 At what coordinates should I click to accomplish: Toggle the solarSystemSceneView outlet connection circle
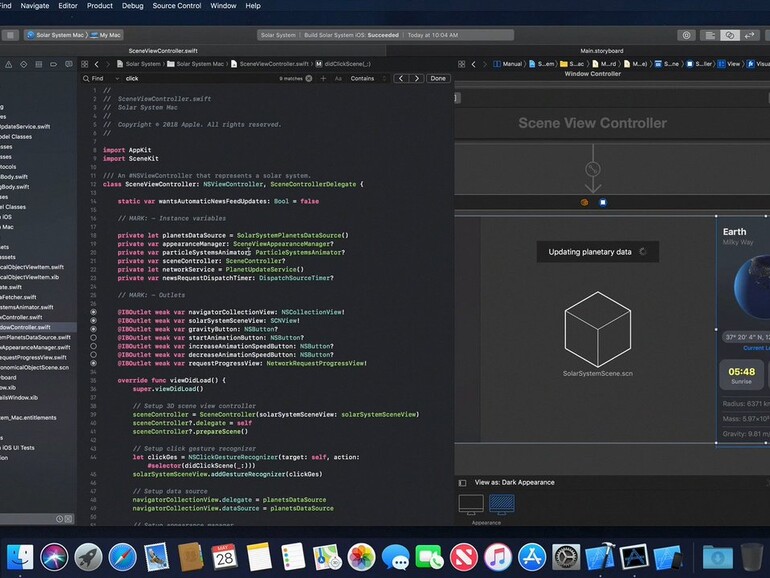coord(93,321)
